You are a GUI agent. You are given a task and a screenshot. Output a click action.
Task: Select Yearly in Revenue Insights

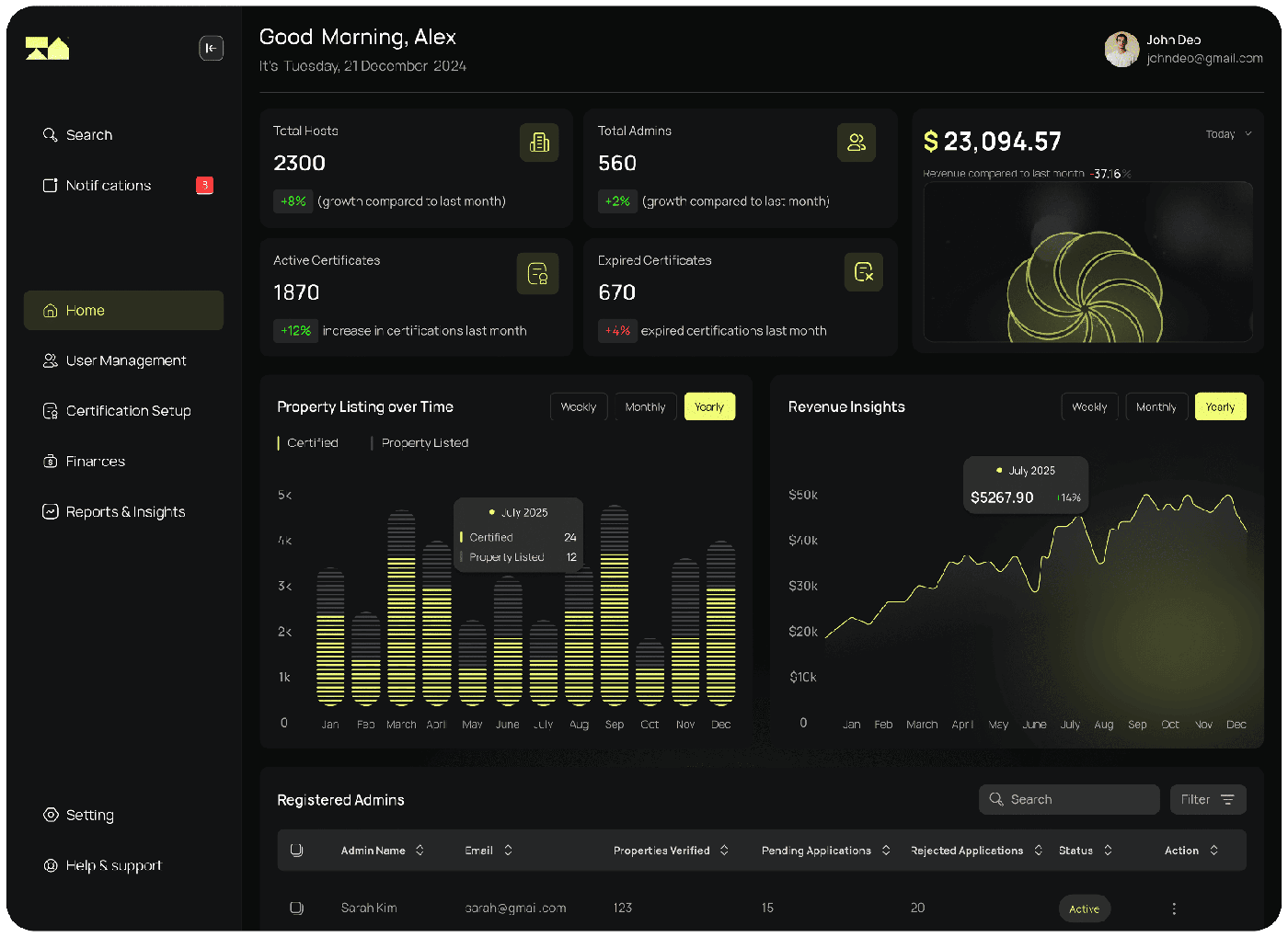[x=1221, y=407]
